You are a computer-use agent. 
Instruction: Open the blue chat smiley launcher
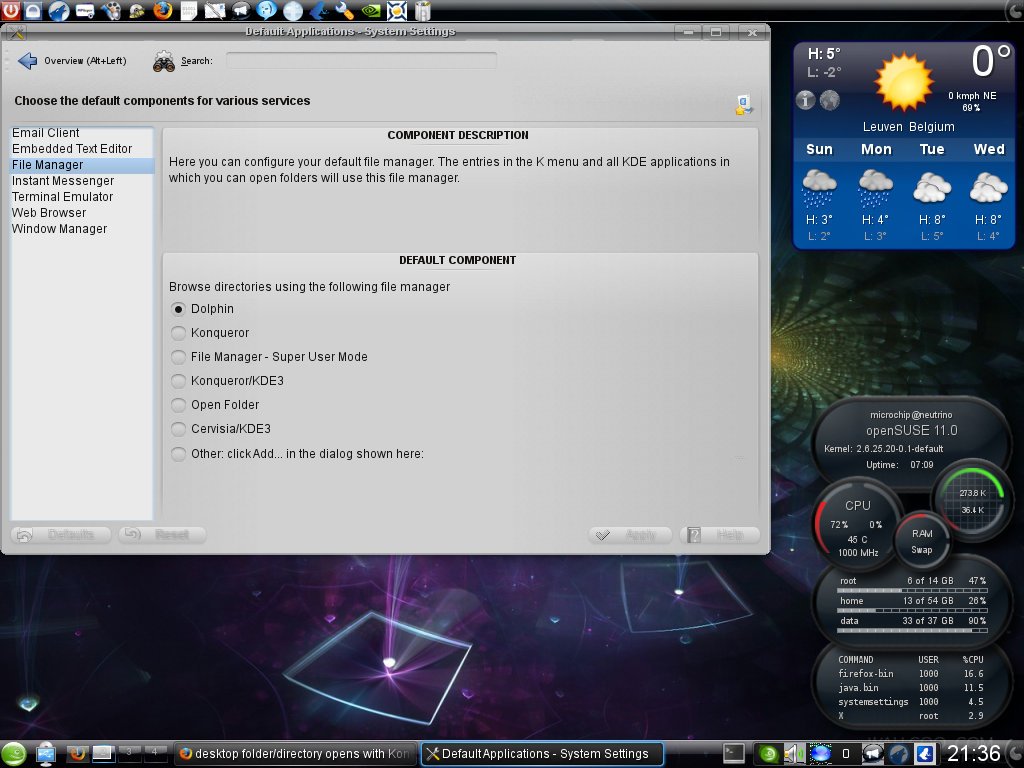click(266, 10)
